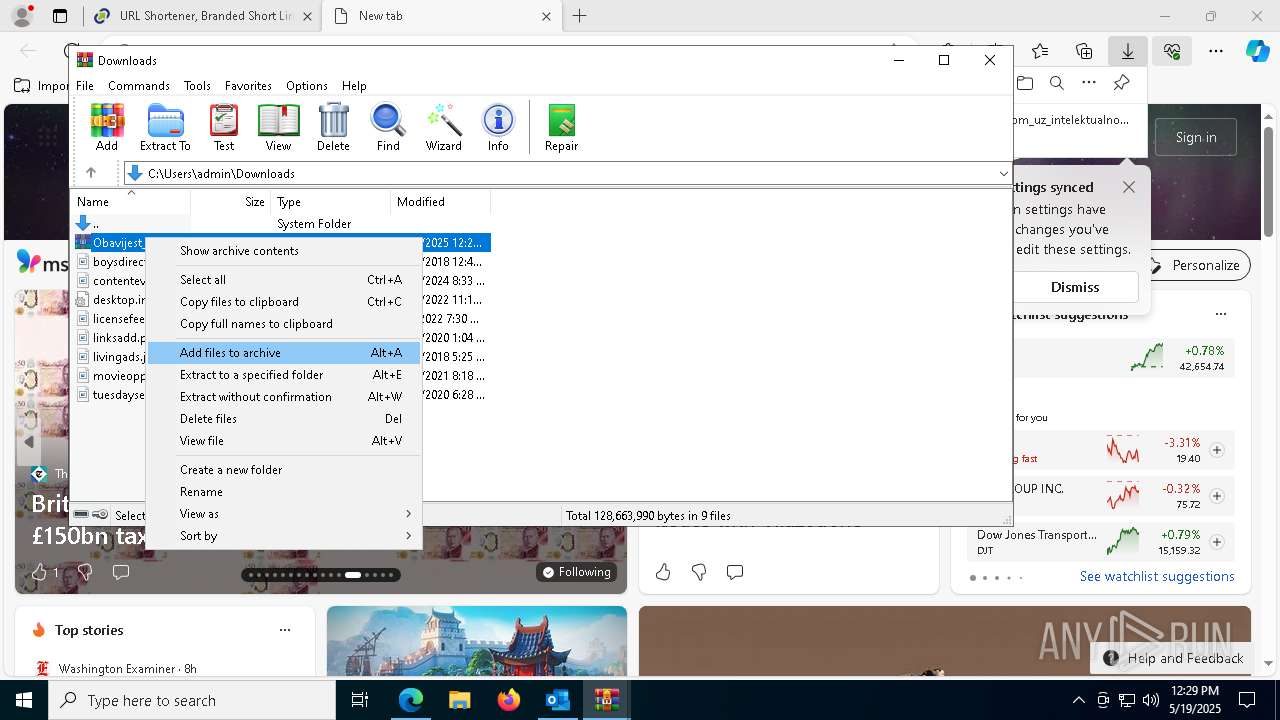Image resolution: width=1280 pixels, height=720 pixels.
Task: Click the Add toolbar icon in WinRAR
Action: 107,127
